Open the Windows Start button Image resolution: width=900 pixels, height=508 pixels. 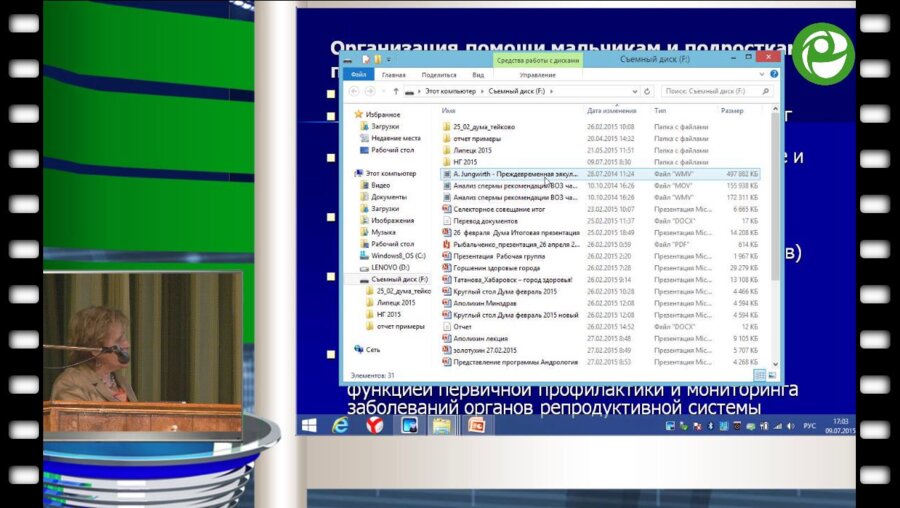[309, 425]
